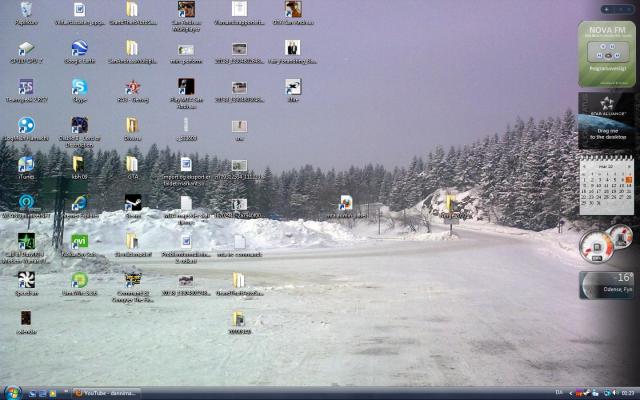Screen dimensions: 640x400
Task: Open the GTA folder on the desktop
Action: 132,164
